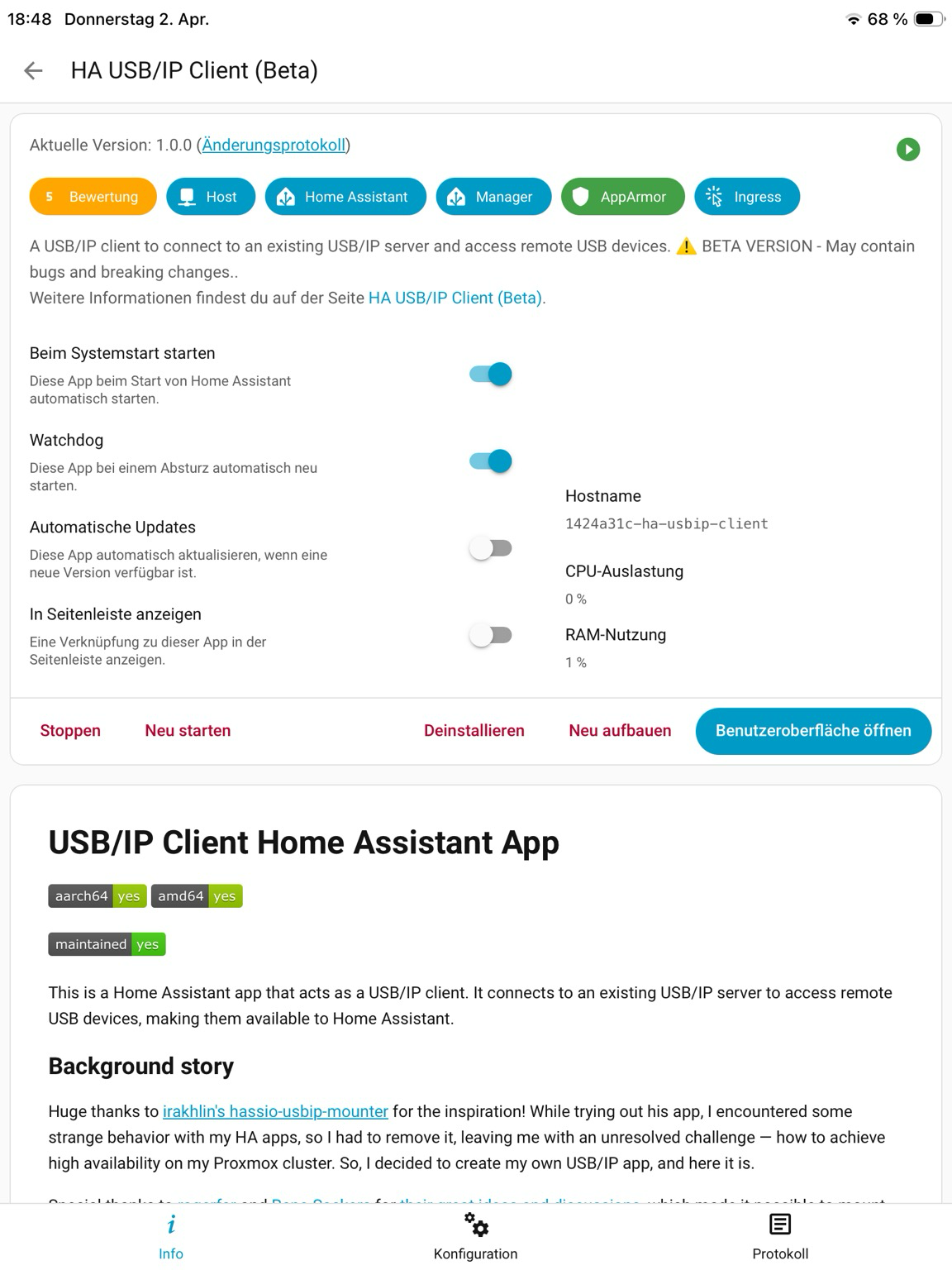This screenshot has height=1270, width=952.
Task: Open irakhlin's hassio-usbip-mounter link
Action: pyautogui.click(x=275, y=1111)
